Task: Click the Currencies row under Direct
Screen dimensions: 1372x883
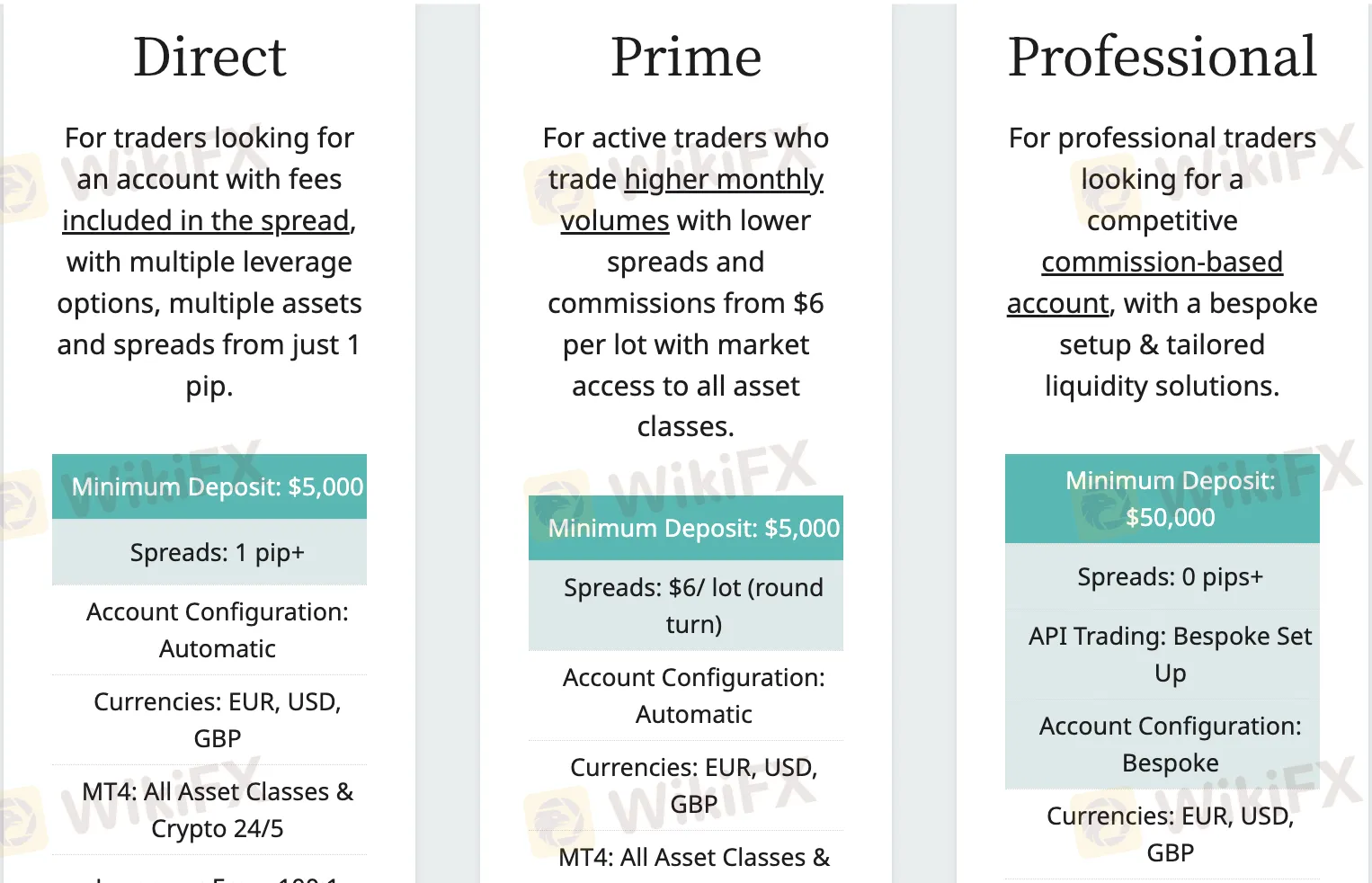Action: tap(209, 719)
